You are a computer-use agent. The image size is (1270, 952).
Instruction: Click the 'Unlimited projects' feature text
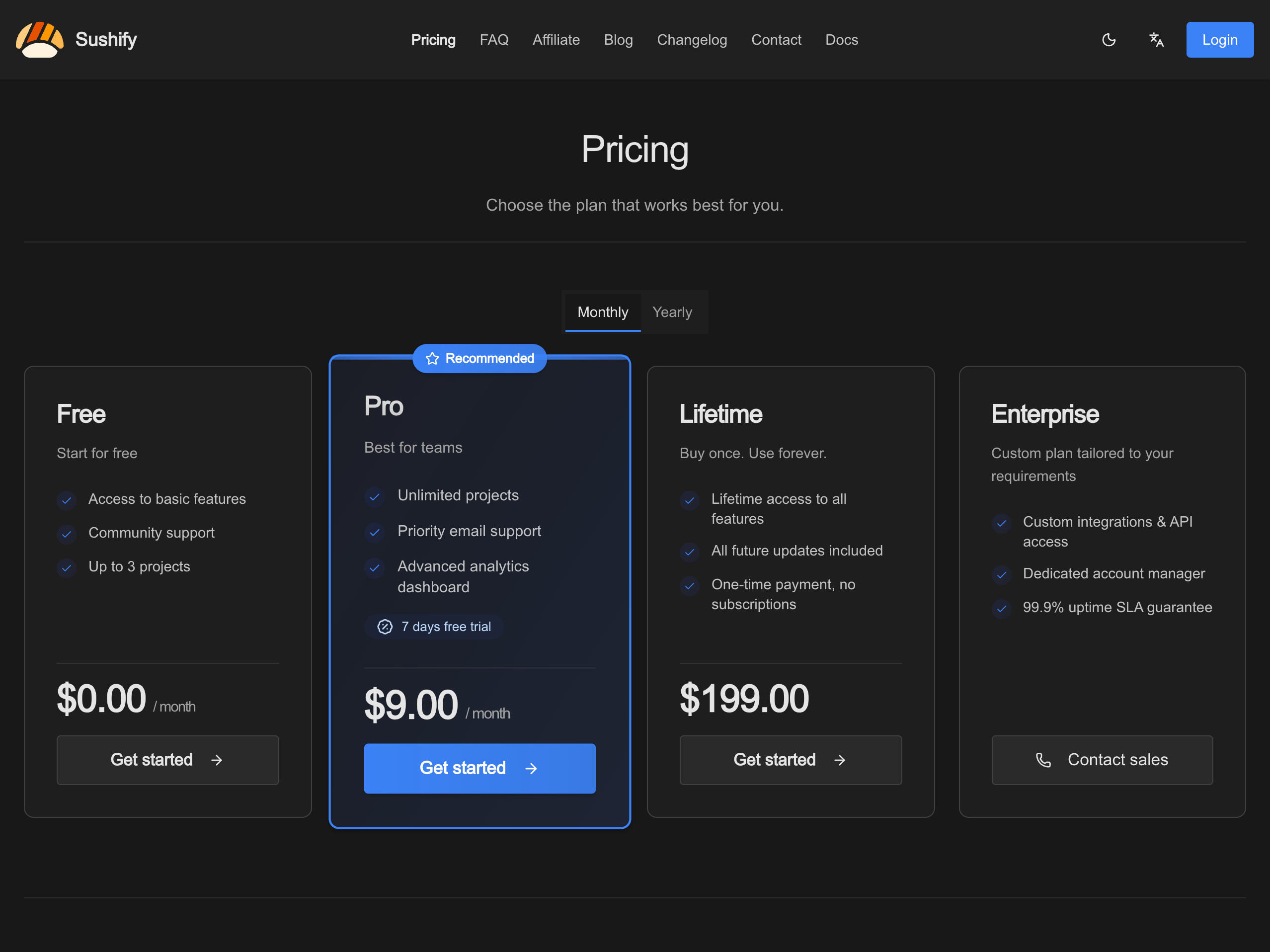click(458, 495)
